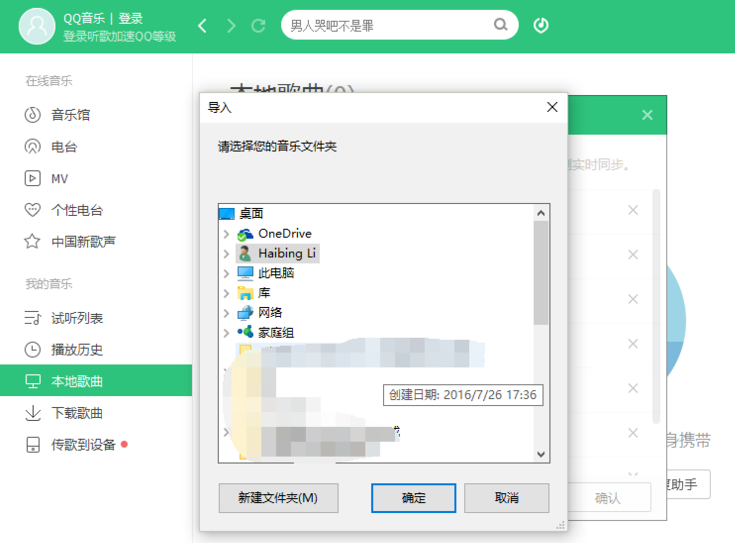Click the clock icon for 播放历史
This screenshot has height=543, width=735.
coord(32,350)
